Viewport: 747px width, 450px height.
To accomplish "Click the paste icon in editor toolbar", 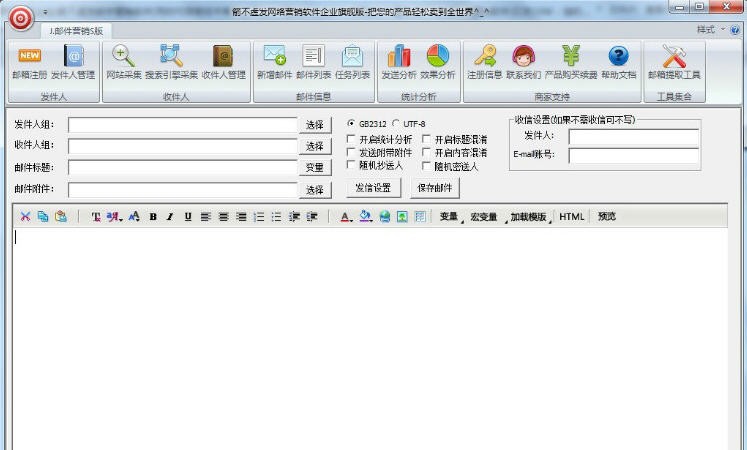I will [x=61, y=217].
